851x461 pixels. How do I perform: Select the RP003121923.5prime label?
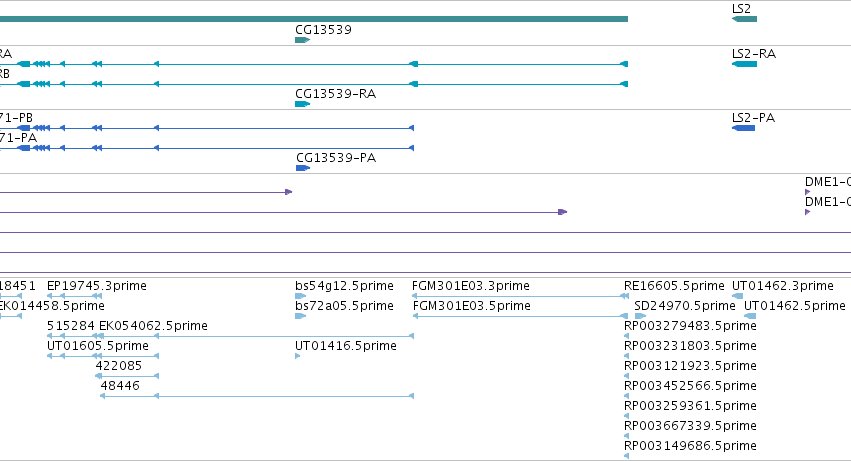[690, 366]
